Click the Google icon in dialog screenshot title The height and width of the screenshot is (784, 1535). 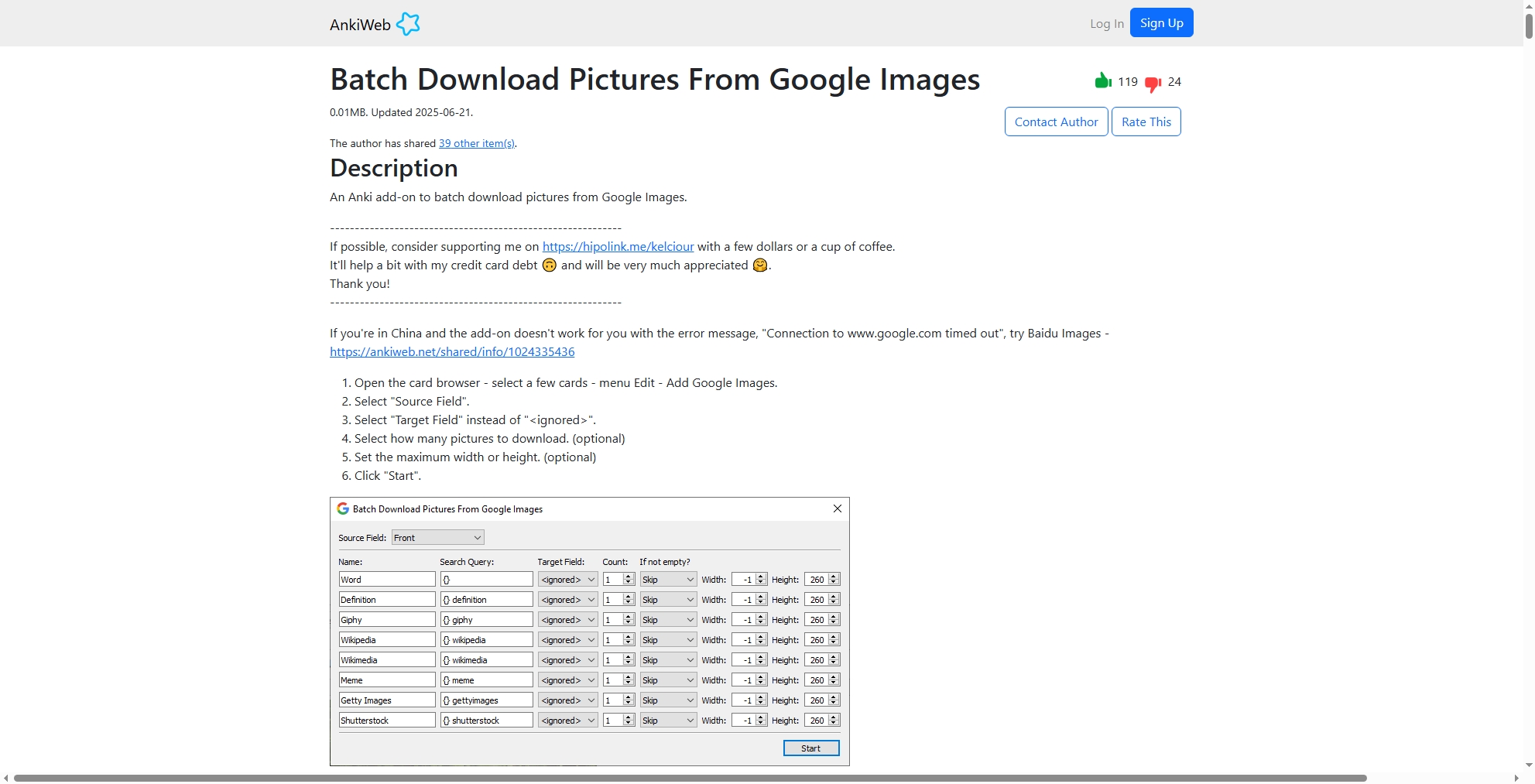(343, 508)
